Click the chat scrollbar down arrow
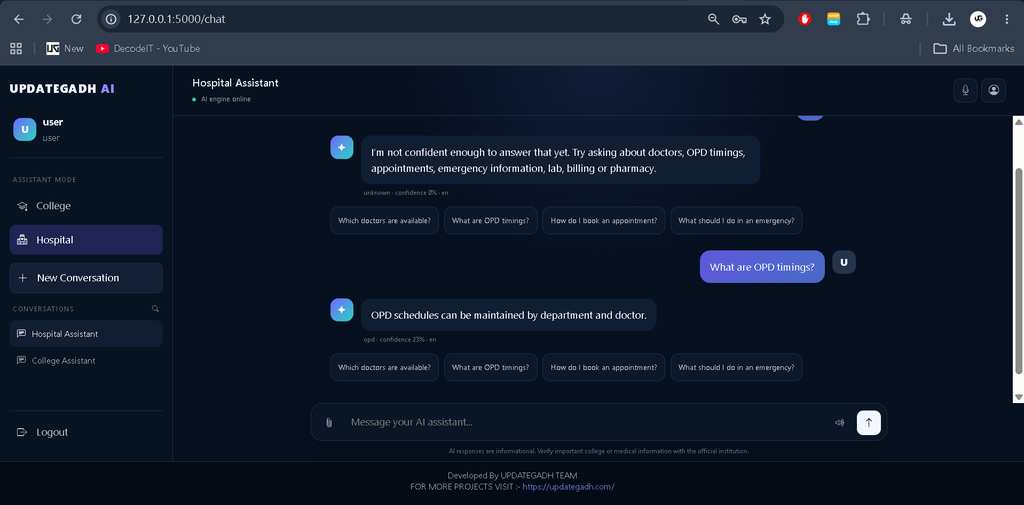The height and width of the screenshot is (505, 1024). 1018,397
